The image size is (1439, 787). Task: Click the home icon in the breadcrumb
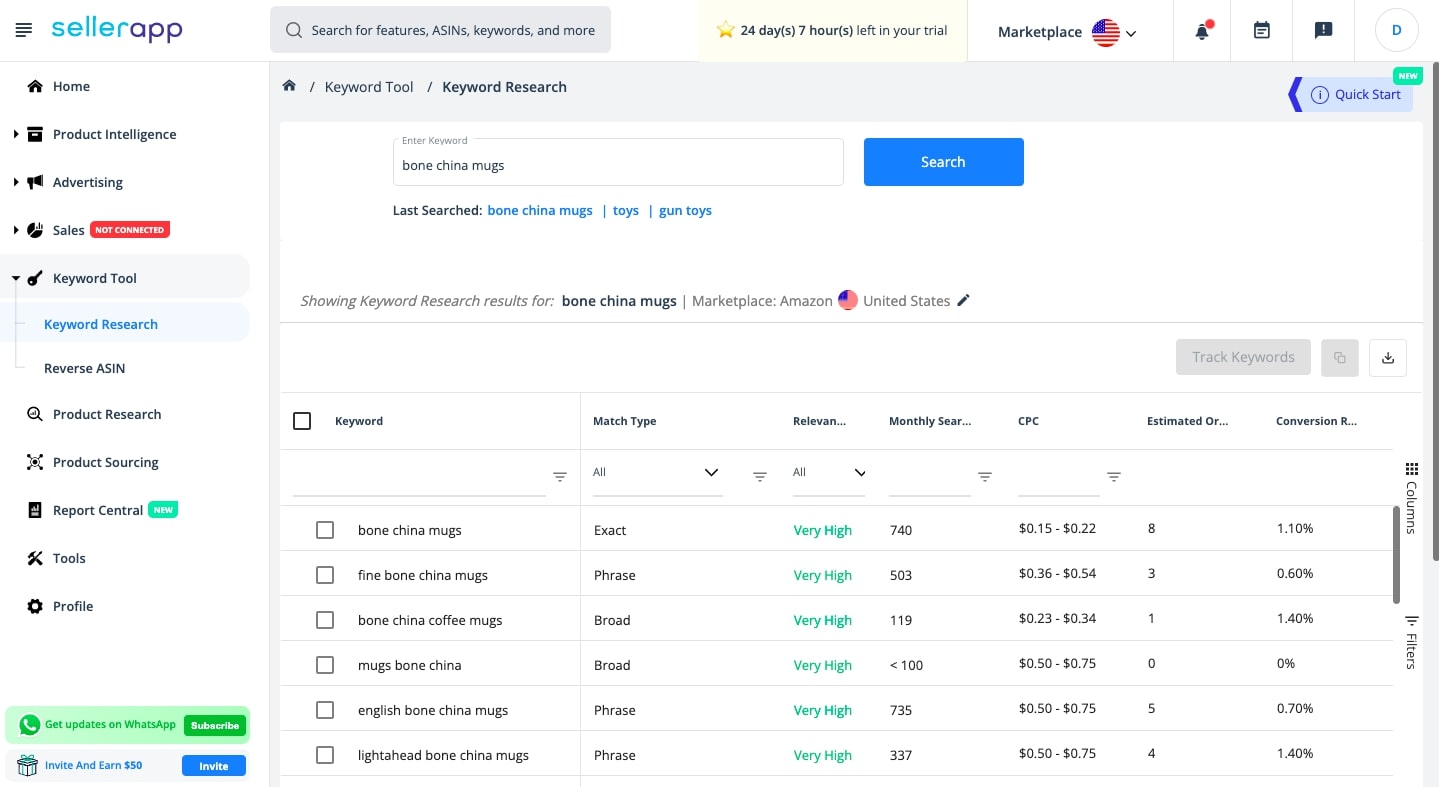(289, 86)
